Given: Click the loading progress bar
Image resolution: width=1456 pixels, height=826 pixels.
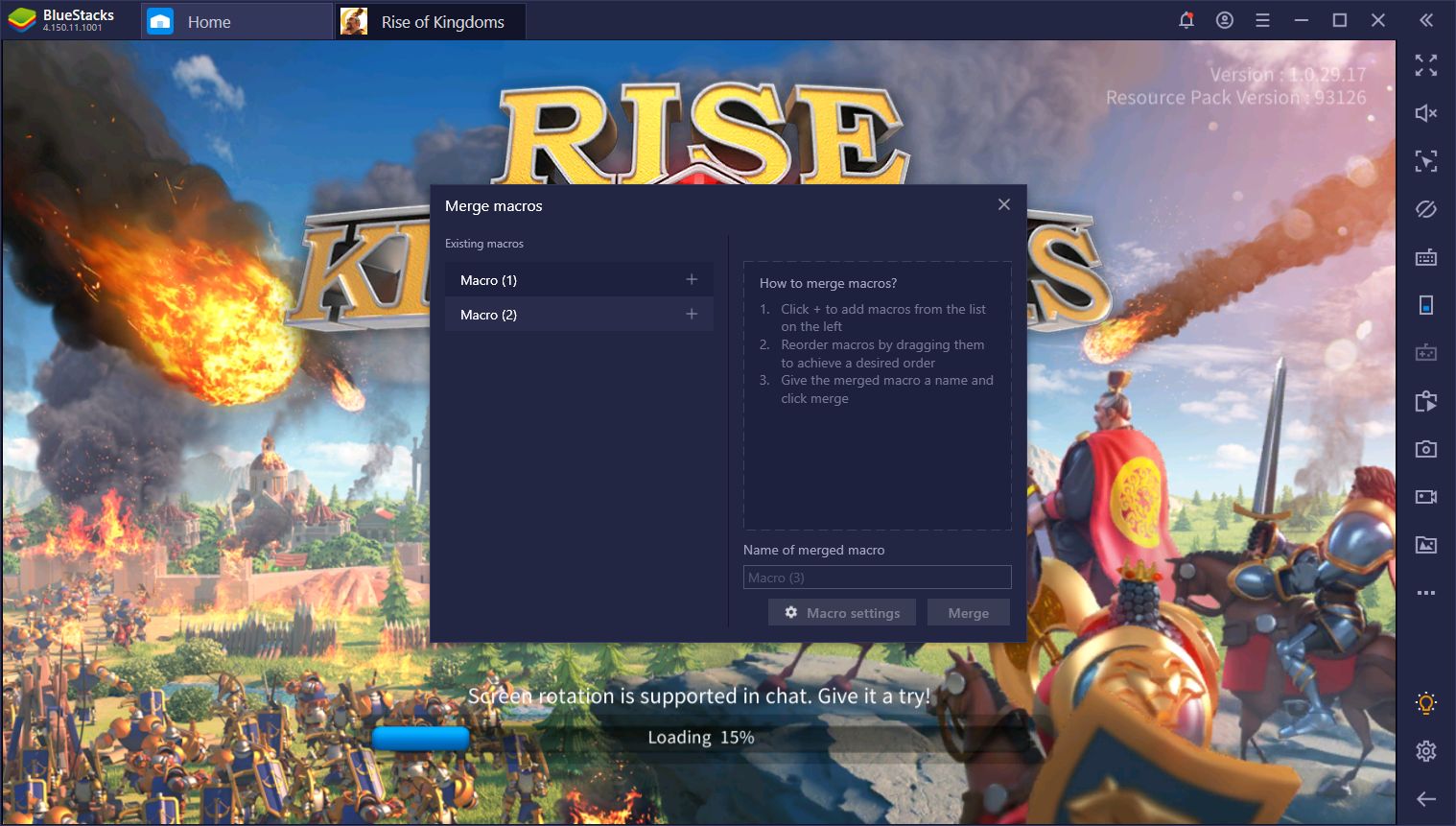Looking at the screenshot, I should [x=700, y=737].
